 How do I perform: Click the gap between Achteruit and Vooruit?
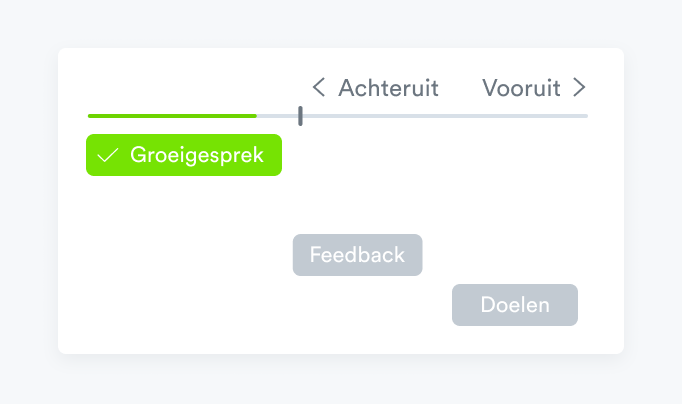[x=460, y=88]
